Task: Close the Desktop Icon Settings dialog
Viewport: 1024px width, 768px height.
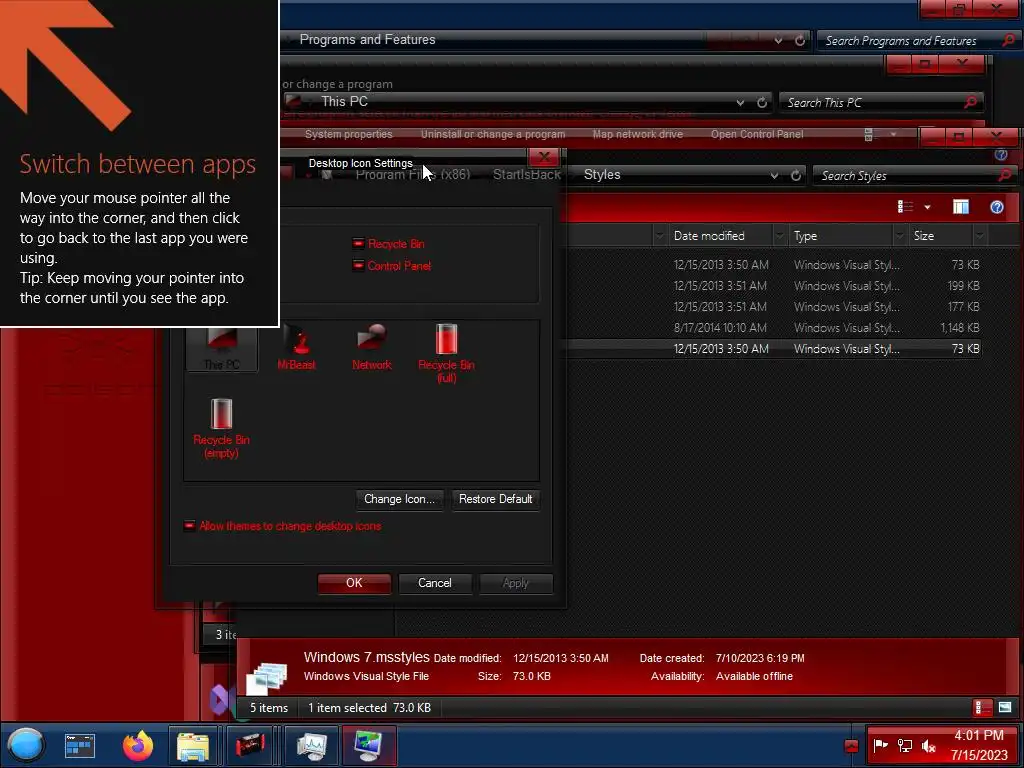Action: point(543,157)
